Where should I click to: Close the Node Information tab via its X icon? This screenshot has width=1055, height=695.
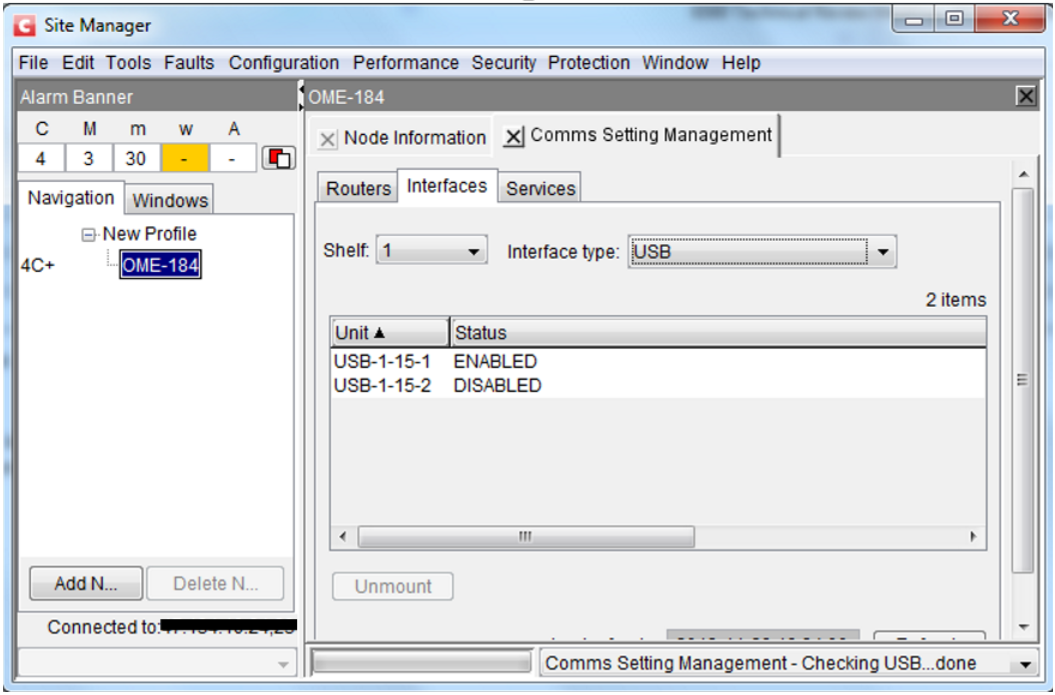[x=328, y=139]
